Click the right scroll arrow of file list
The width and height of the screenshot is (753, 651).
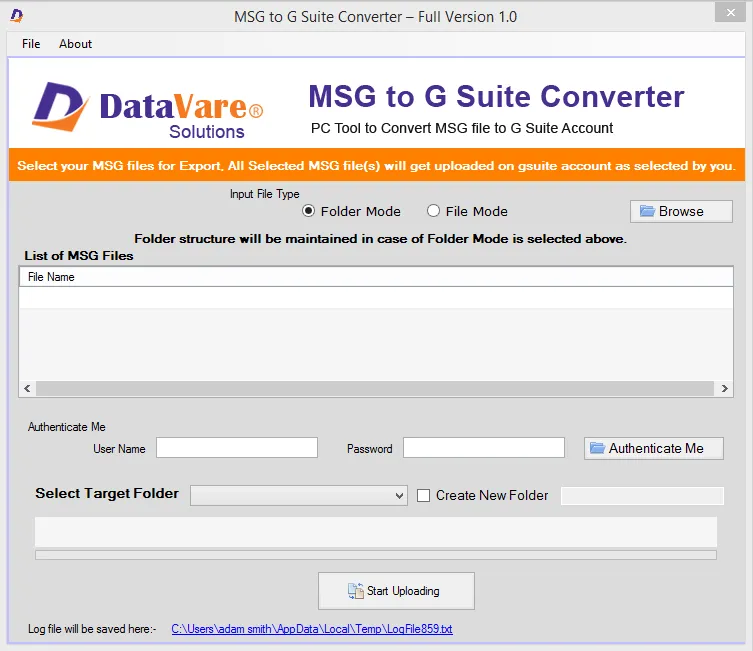724,388
